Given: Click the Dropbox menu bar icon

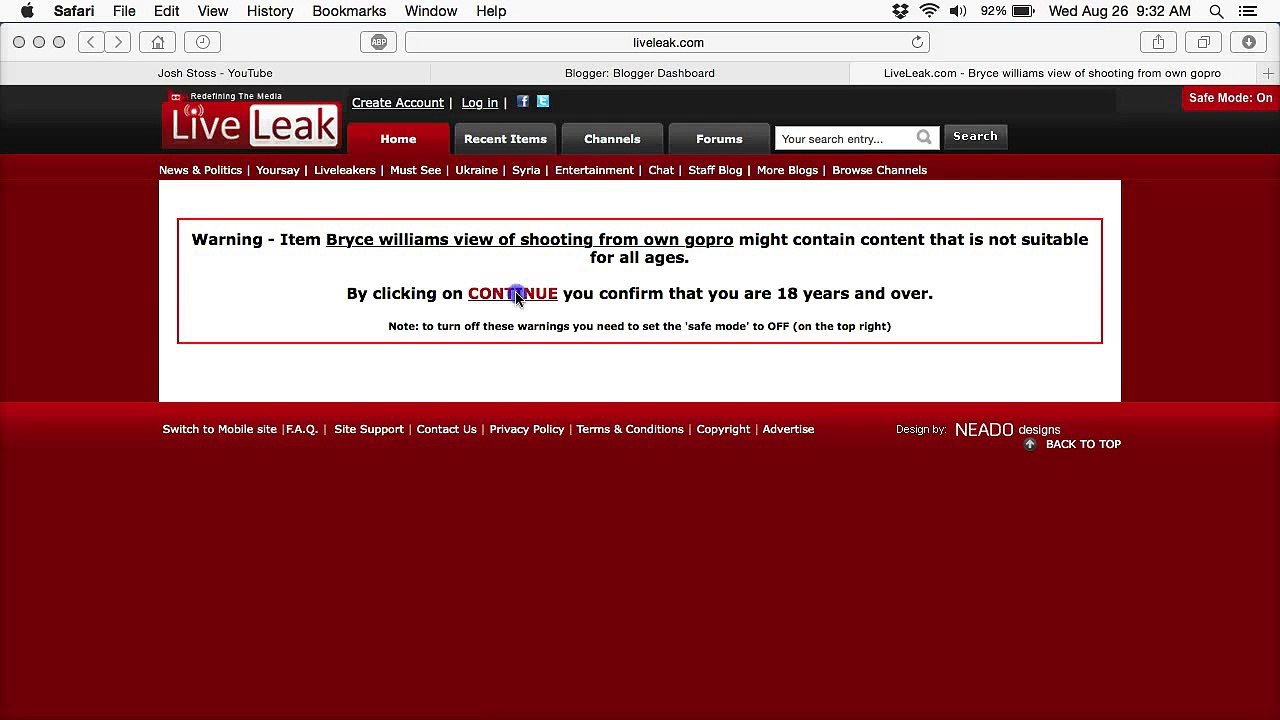Looking at the screenshot, I should coord(900,11).
